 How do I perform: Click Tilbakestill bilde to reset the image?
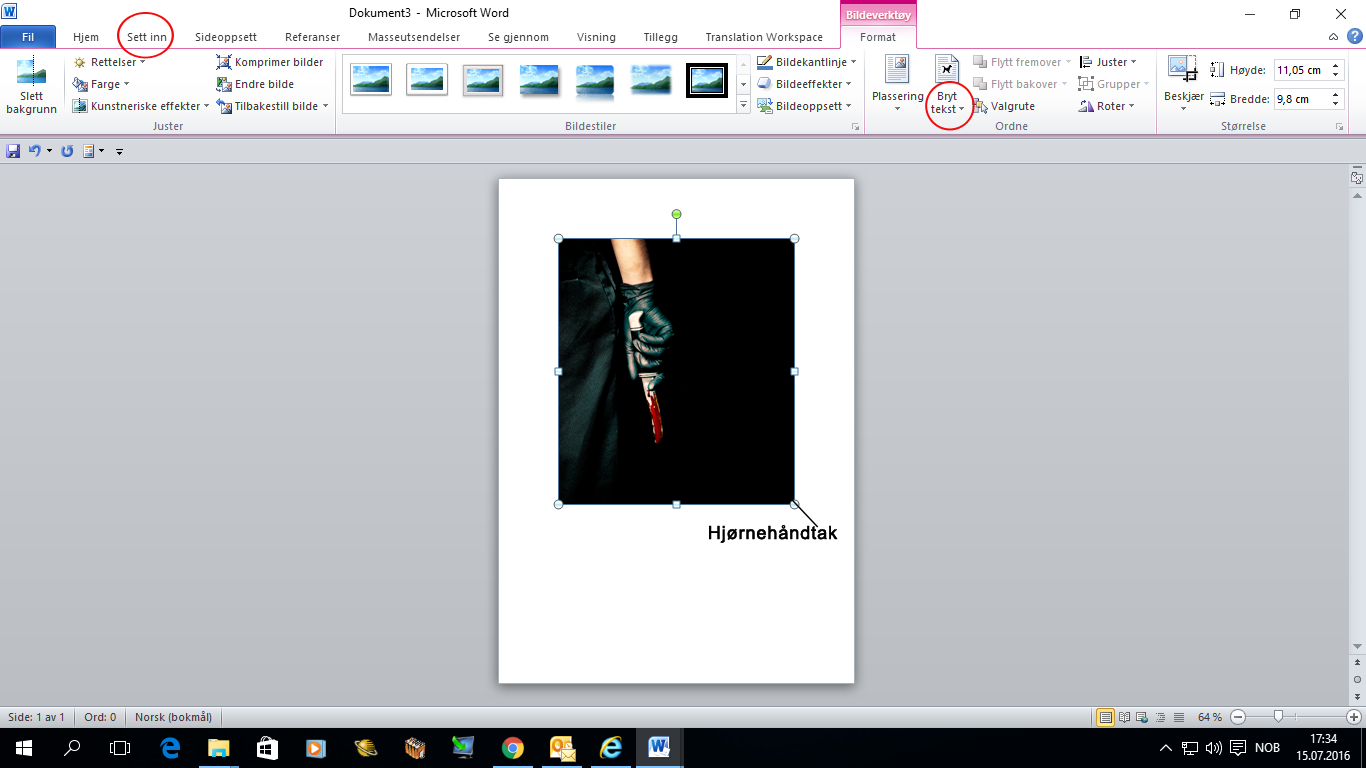[269, 105]
